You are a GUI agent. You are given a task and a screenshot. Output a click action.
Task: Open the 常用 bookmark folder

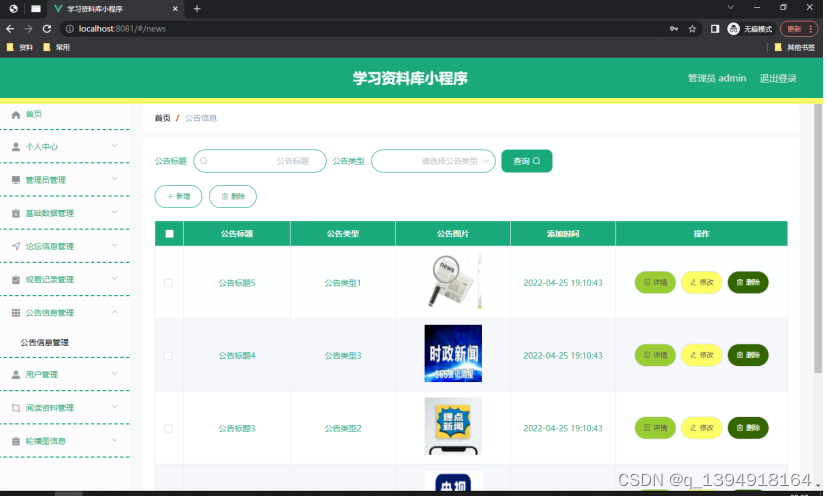[56, 47]
